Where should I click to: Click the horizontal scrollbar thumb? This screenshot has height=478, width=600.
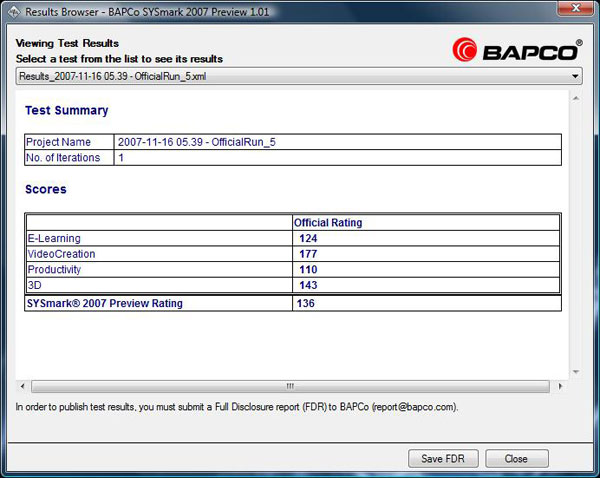[x=290, y=386]
